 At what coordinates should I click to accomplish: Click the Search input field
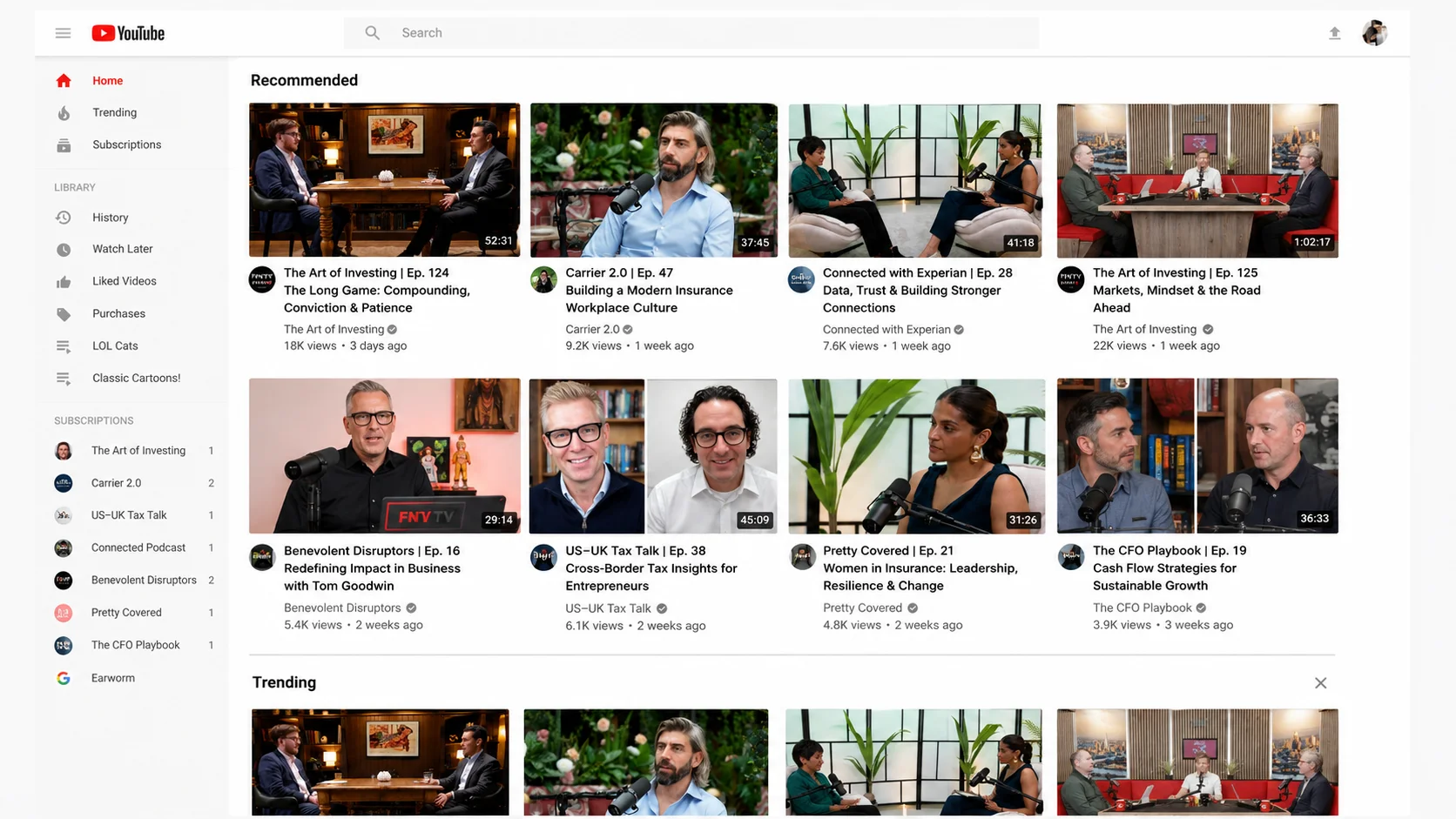(691, 33)
